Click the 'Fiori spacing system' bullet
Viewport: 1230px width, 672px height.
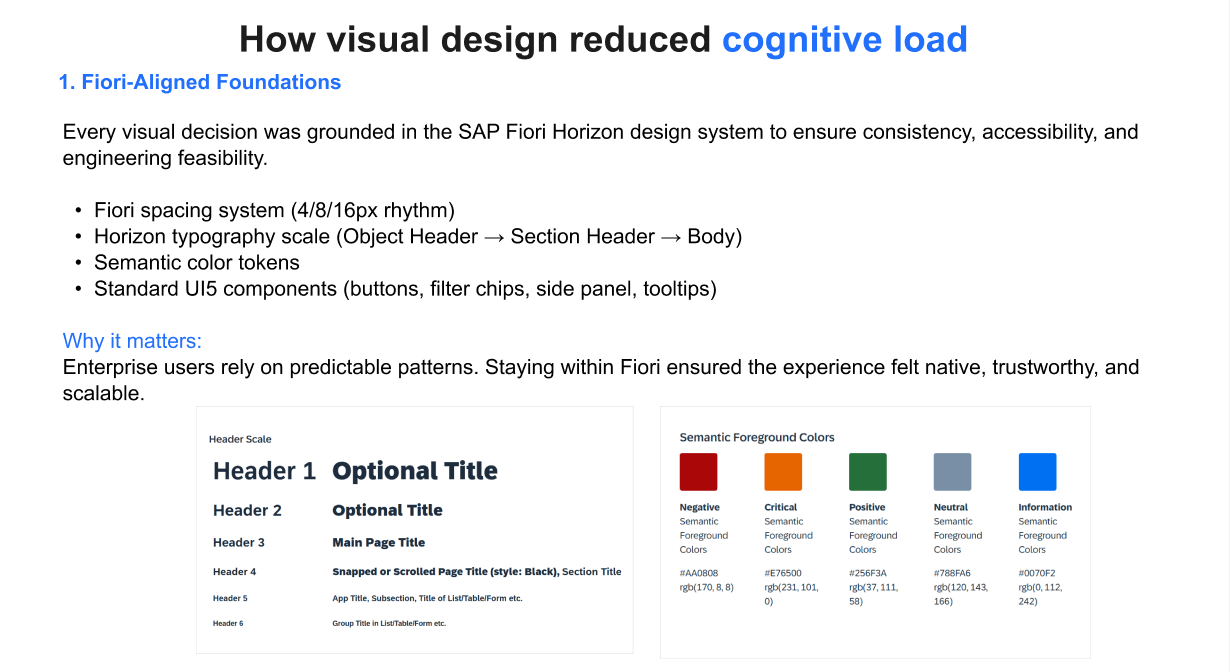point(274,210)
